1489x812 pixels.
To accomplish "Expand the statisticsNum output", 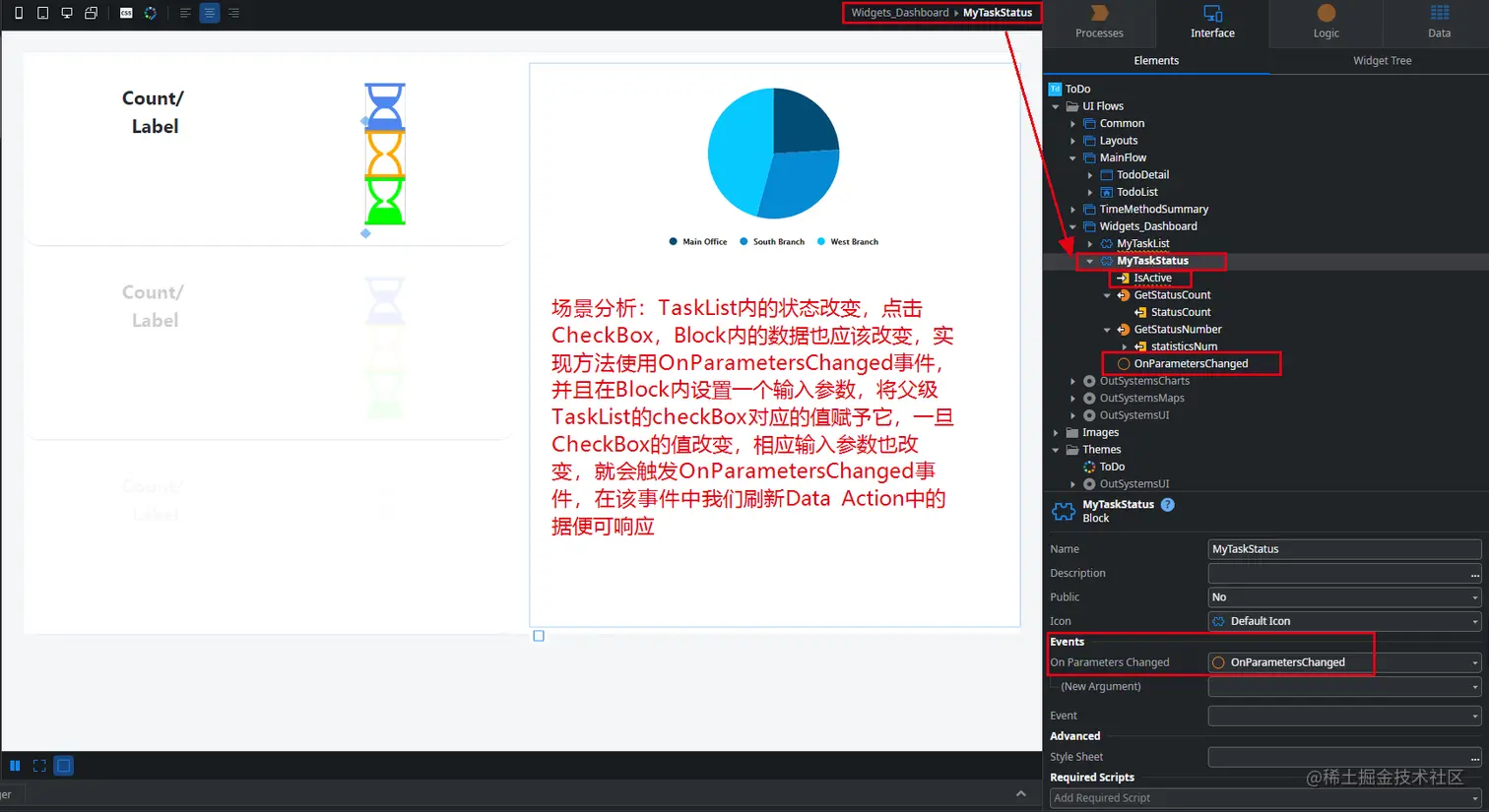I will tap(1124, 346).
